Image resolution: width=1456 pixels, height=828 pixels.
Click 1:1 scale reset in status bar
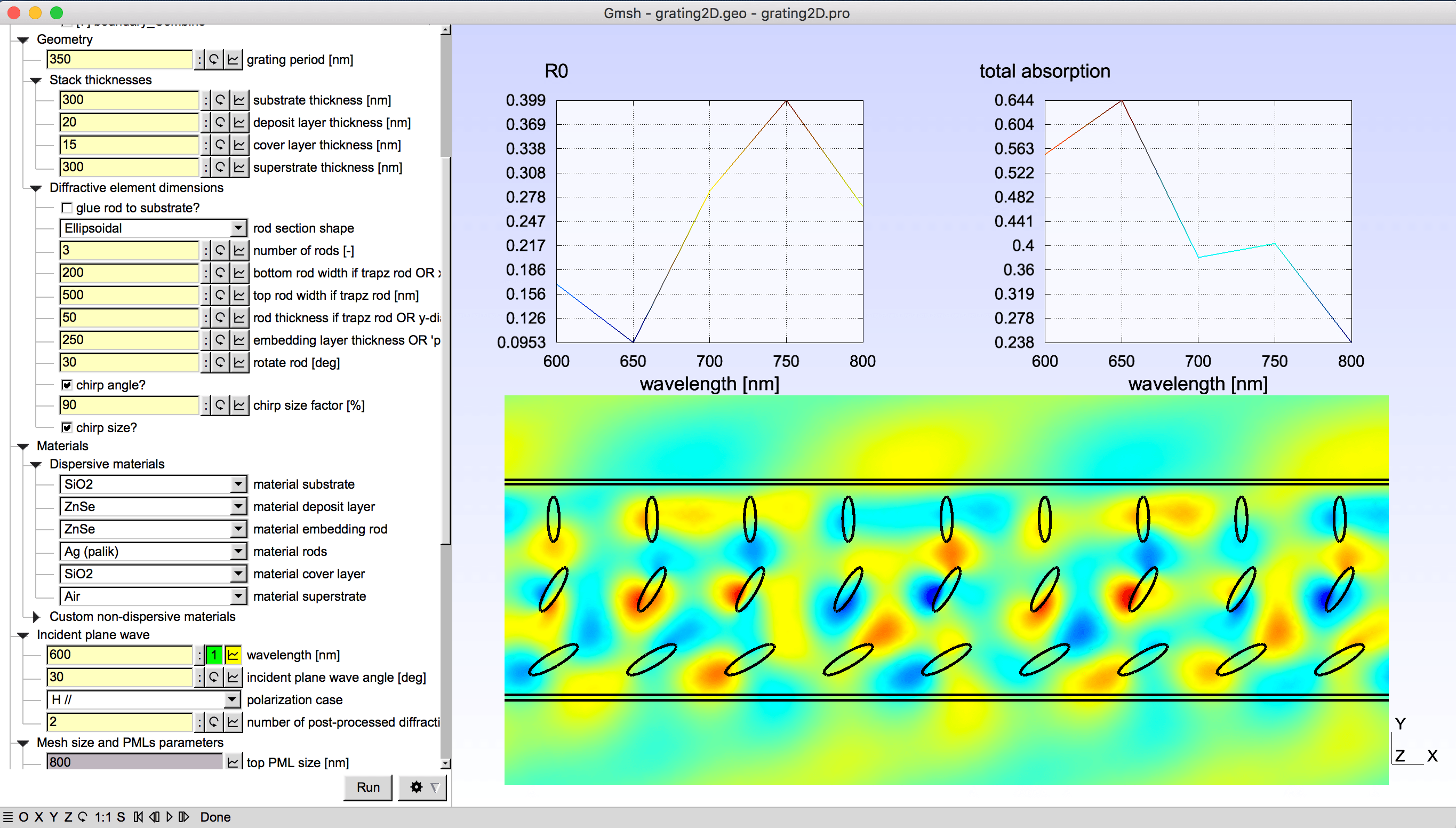click(103, 817)
